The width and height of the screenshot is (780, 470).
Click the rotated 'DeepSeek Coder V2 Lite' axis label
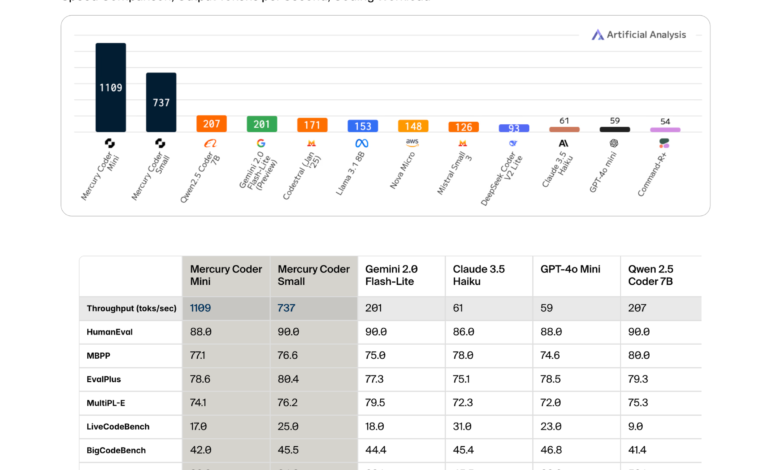tap(501, 179)
